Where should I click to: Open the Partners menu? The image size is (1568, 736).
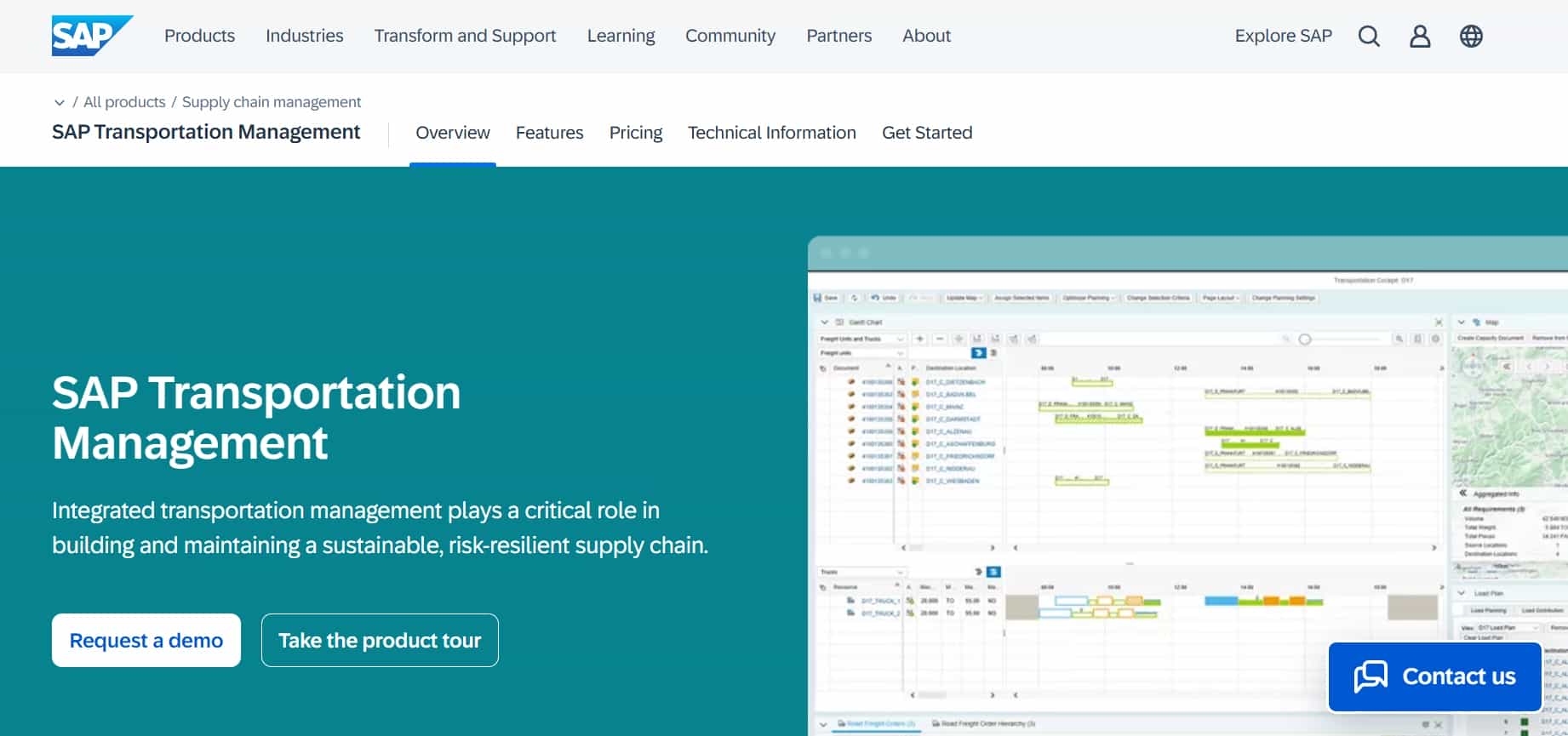839,36
